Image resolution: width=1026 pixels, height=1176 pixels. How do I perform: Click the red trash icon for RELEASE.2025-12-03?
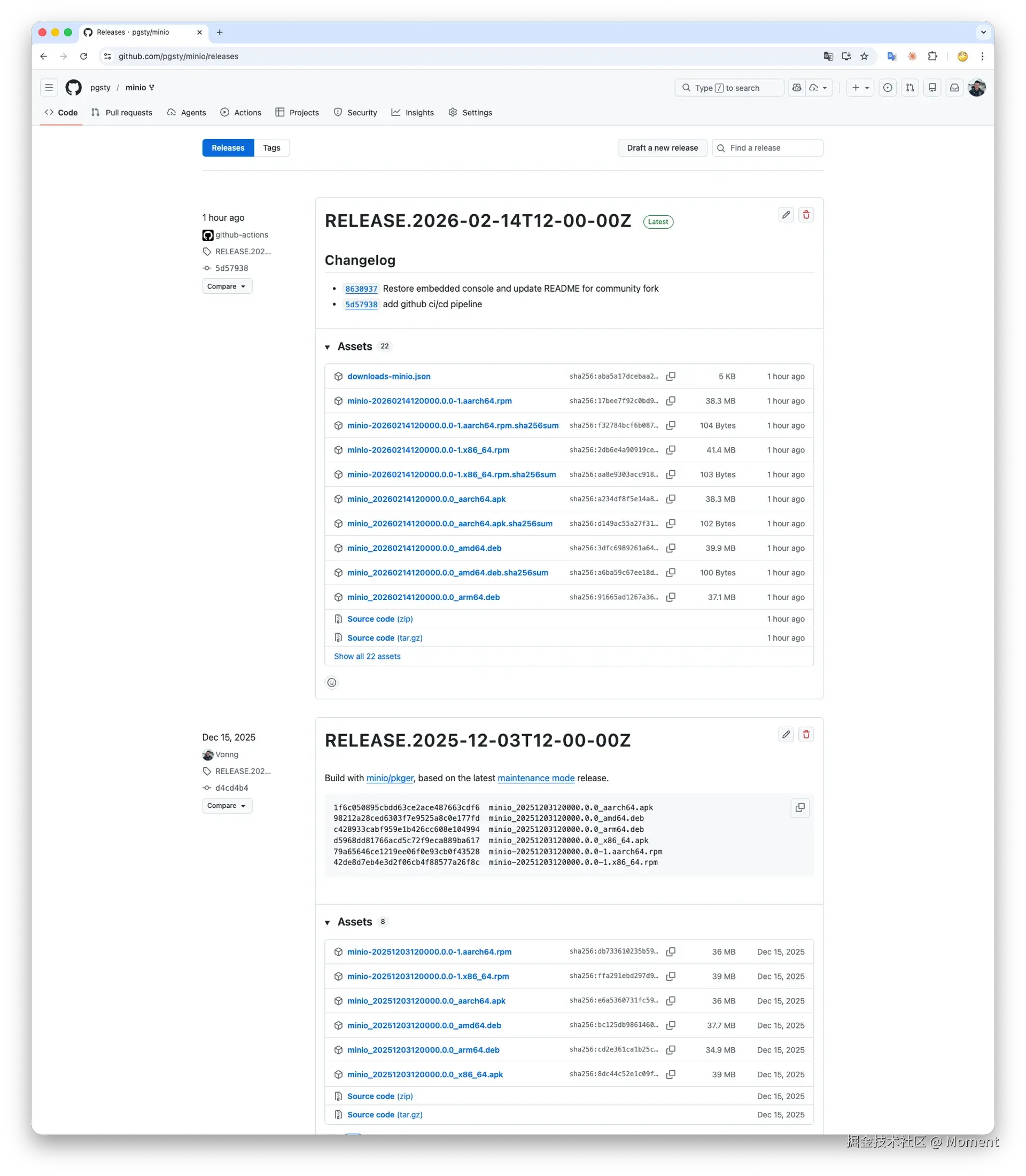pos(806,735)
